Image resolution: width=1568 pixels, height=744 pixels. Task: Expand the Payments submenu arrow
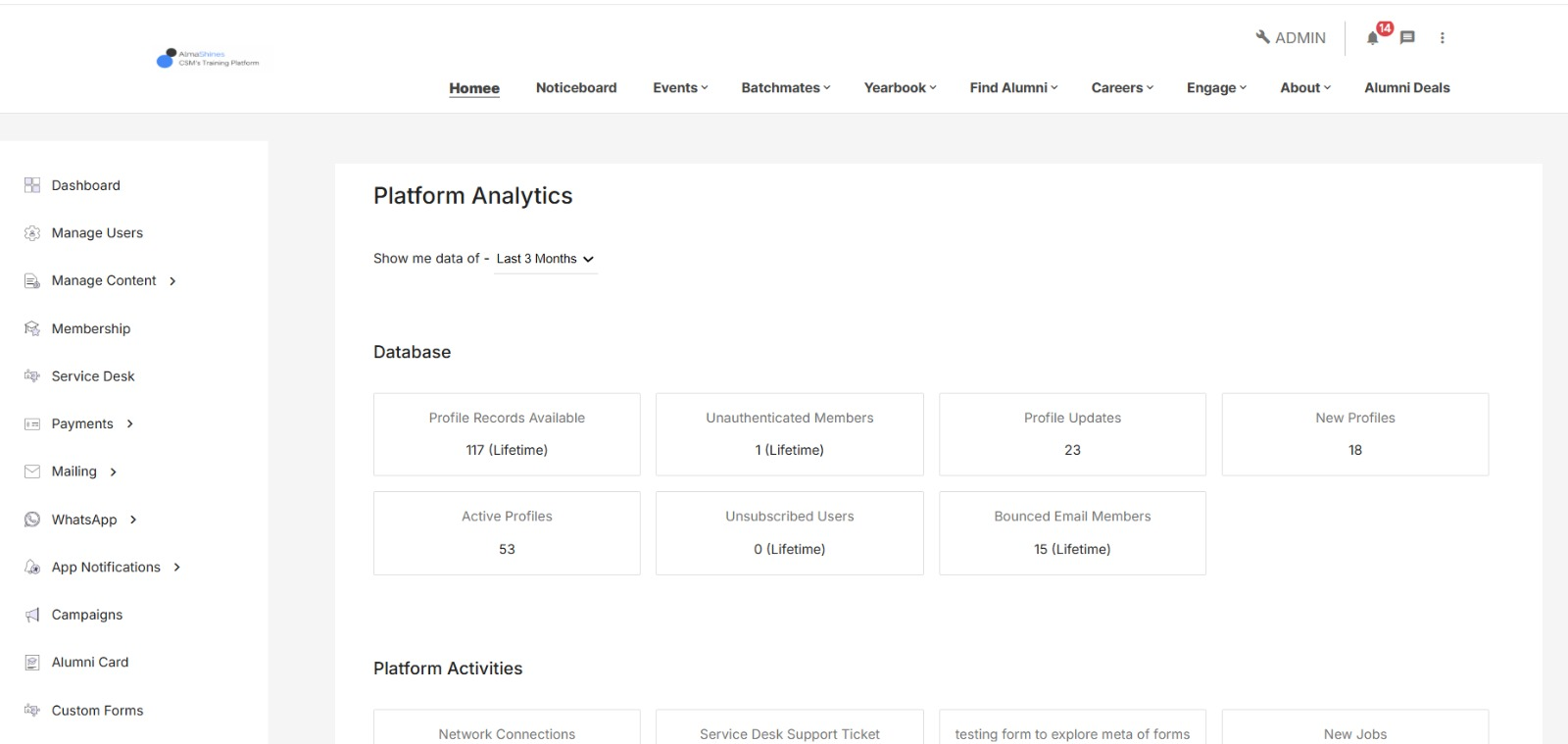(129, 424)
